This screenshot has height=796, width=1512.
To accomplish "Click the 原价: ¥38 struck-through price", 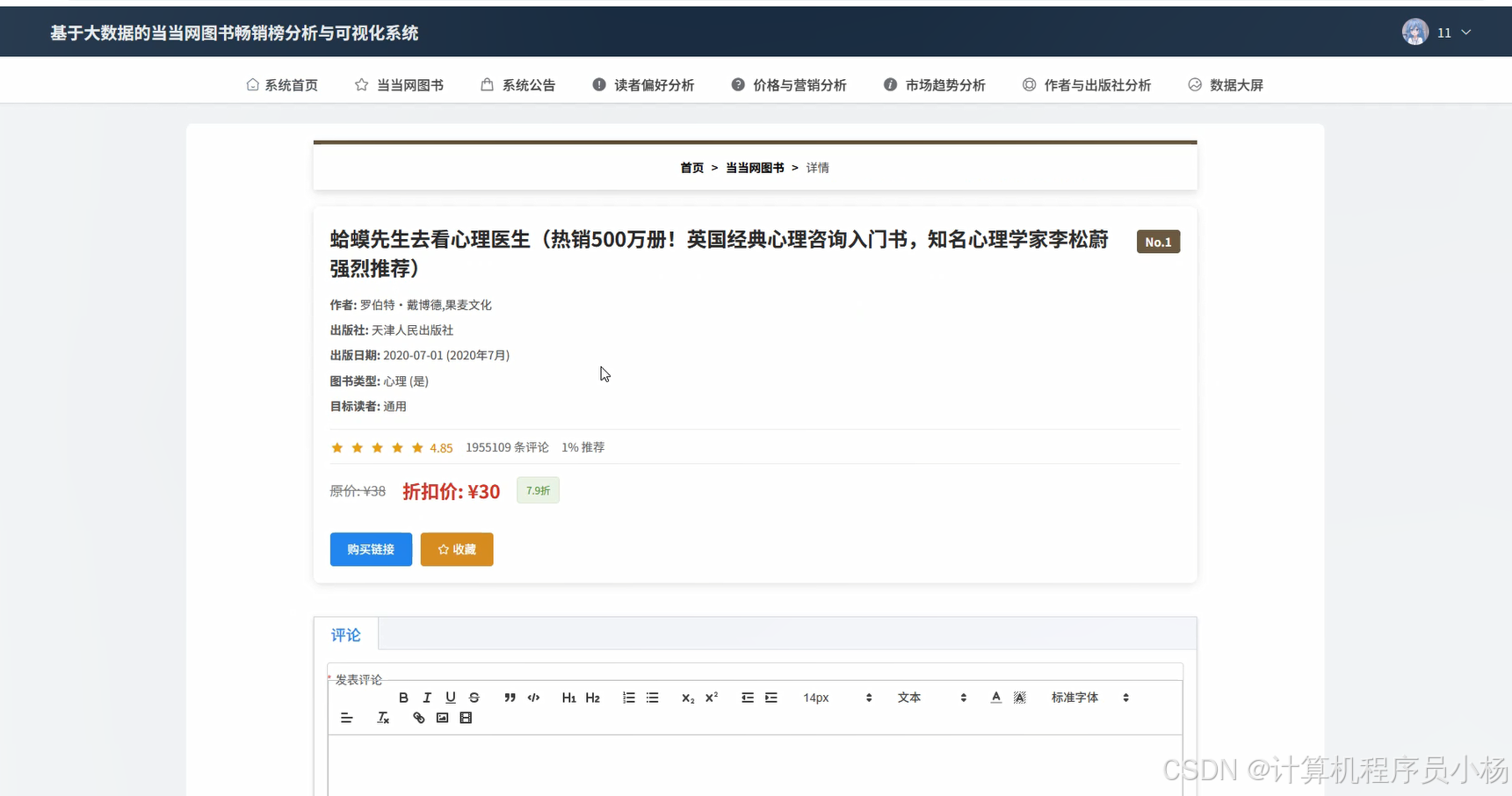I will pyautogui.click(x=358, y=491).
